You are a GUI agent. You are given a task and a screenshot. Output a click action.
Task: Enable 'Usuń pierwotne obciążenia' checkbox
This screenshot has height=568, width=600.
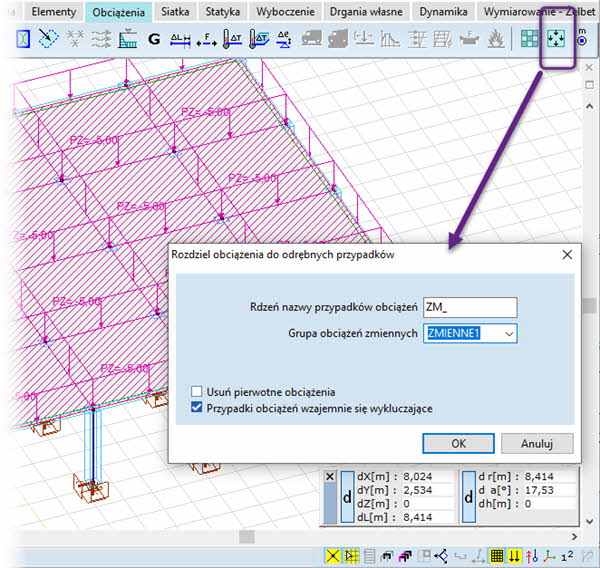tap(198, 391)
